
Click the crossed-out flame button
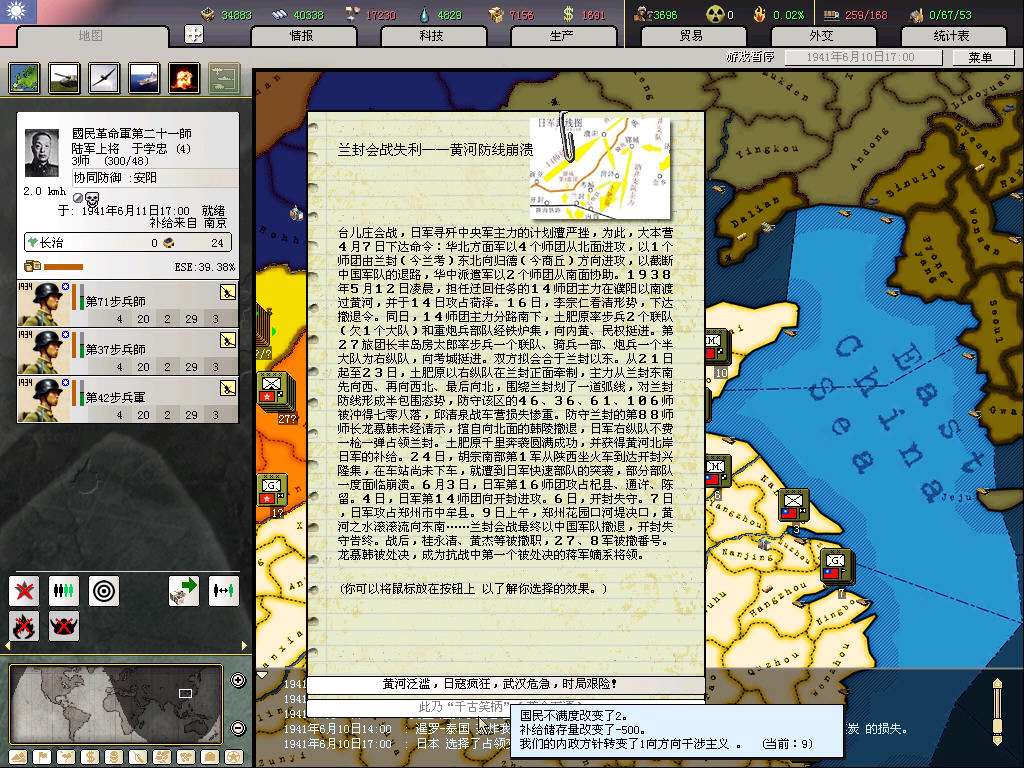tap(24, 626)
